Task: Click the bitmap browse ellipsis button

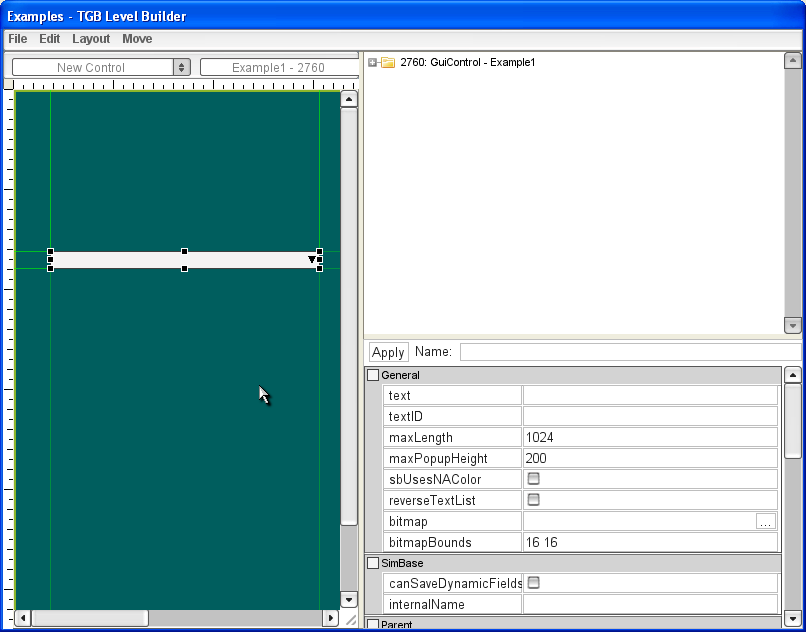Action: tap(765, 522)
